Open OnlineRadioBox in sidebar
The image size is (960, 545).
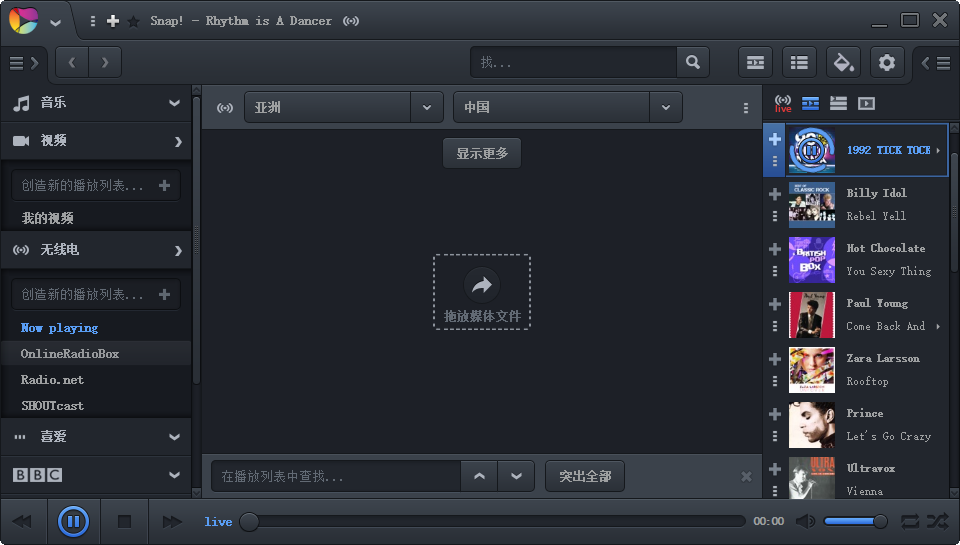click(70, 354)
